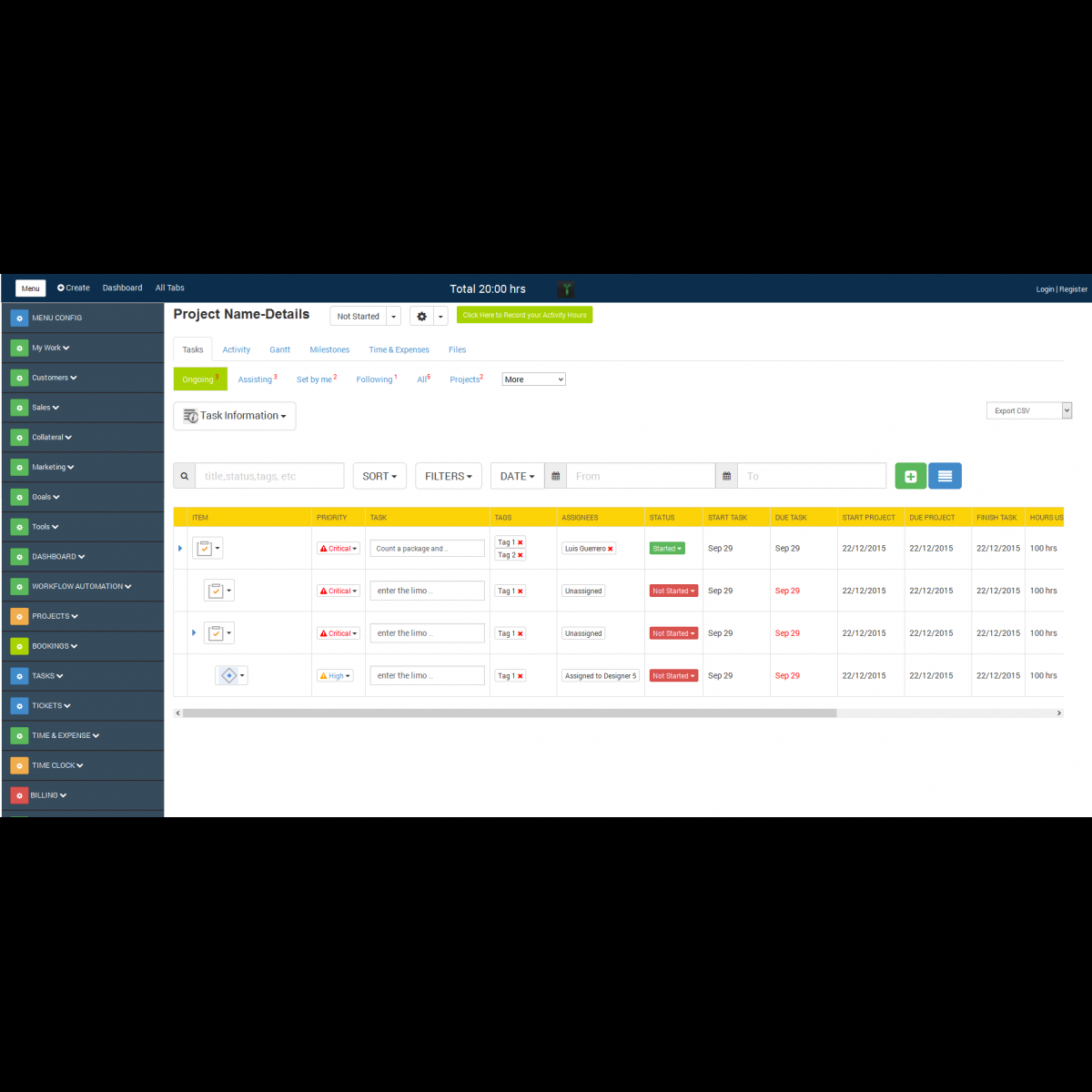Click the diamond milestone item icon in last row
The image size is (1092, 1092).
[x=228, y=675]
